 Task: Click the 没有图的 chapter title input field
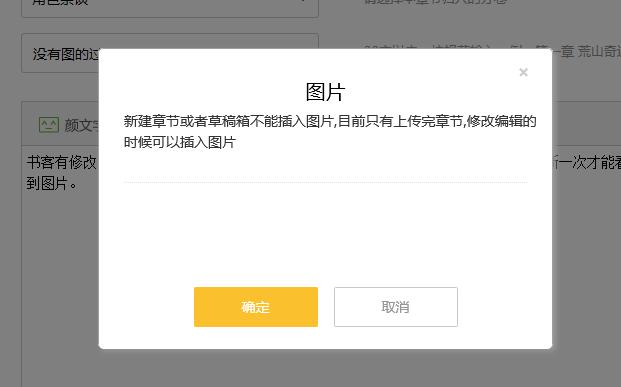click(x=170, y=53)
